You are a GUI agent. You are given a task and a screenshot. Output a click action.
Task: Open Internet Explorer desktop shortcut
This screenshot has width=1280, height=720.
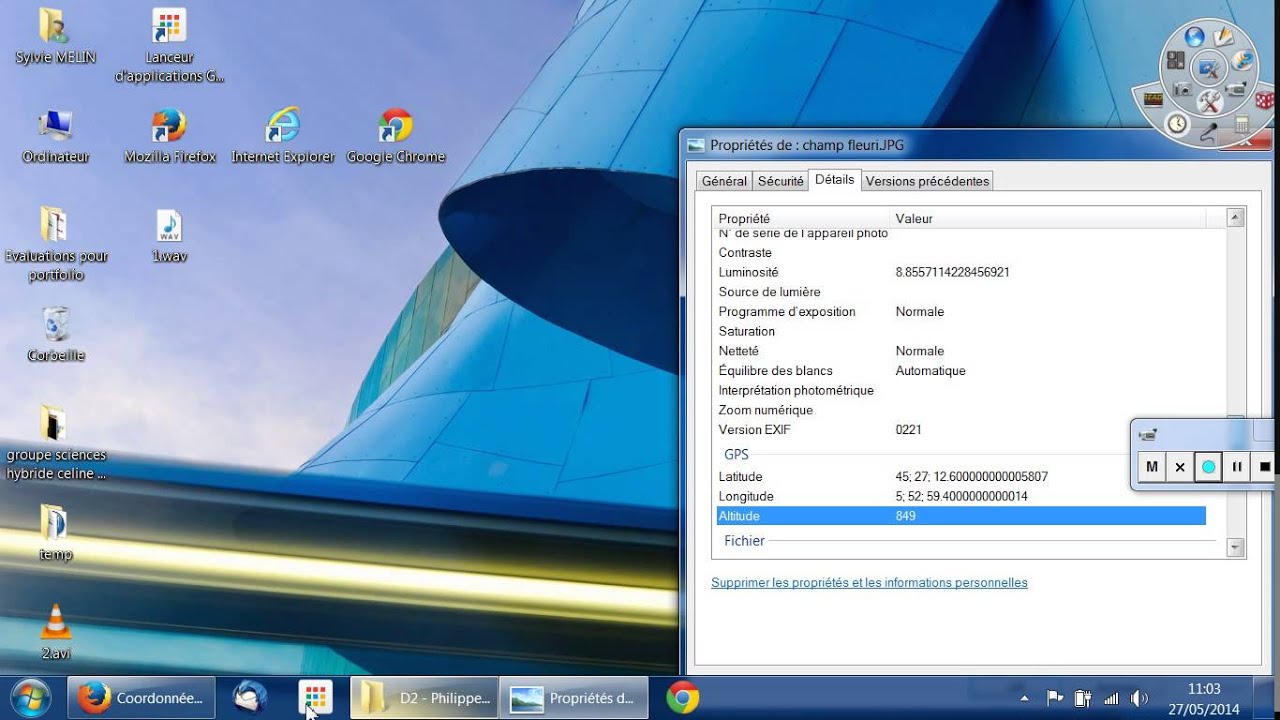[x=283, y=137]
